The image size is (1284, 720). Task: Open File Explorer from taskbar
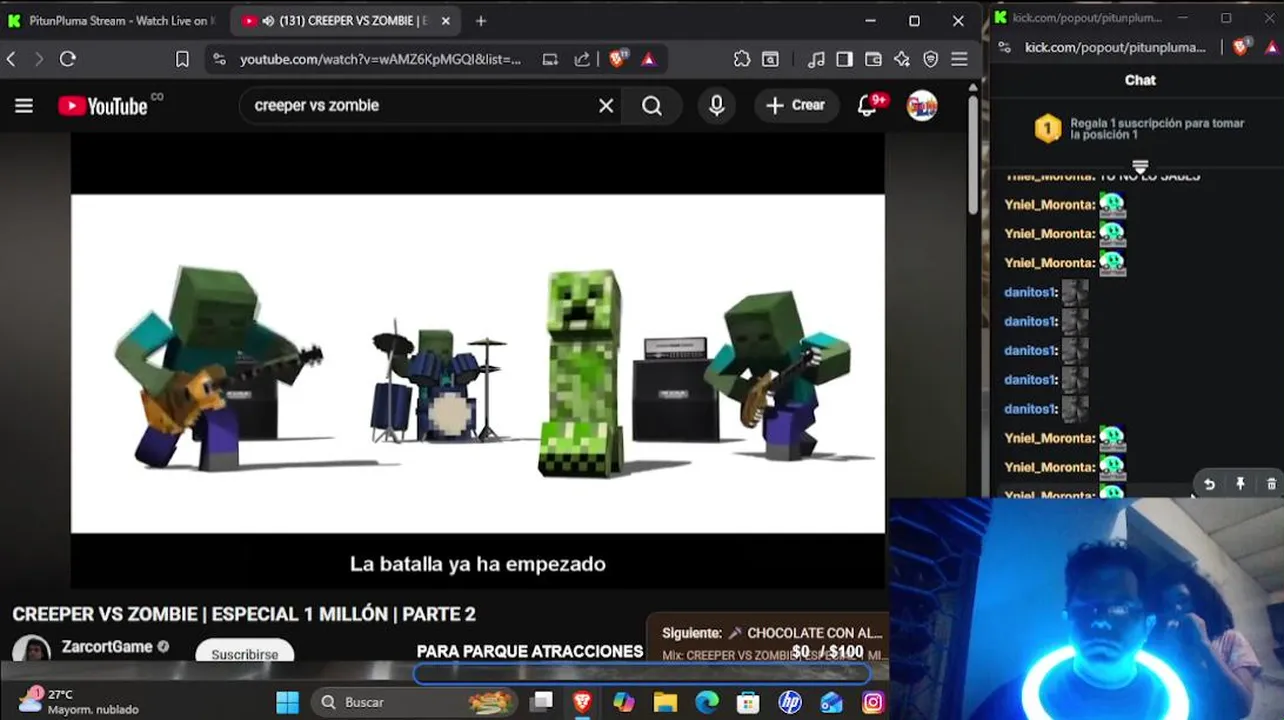point(665,703)
